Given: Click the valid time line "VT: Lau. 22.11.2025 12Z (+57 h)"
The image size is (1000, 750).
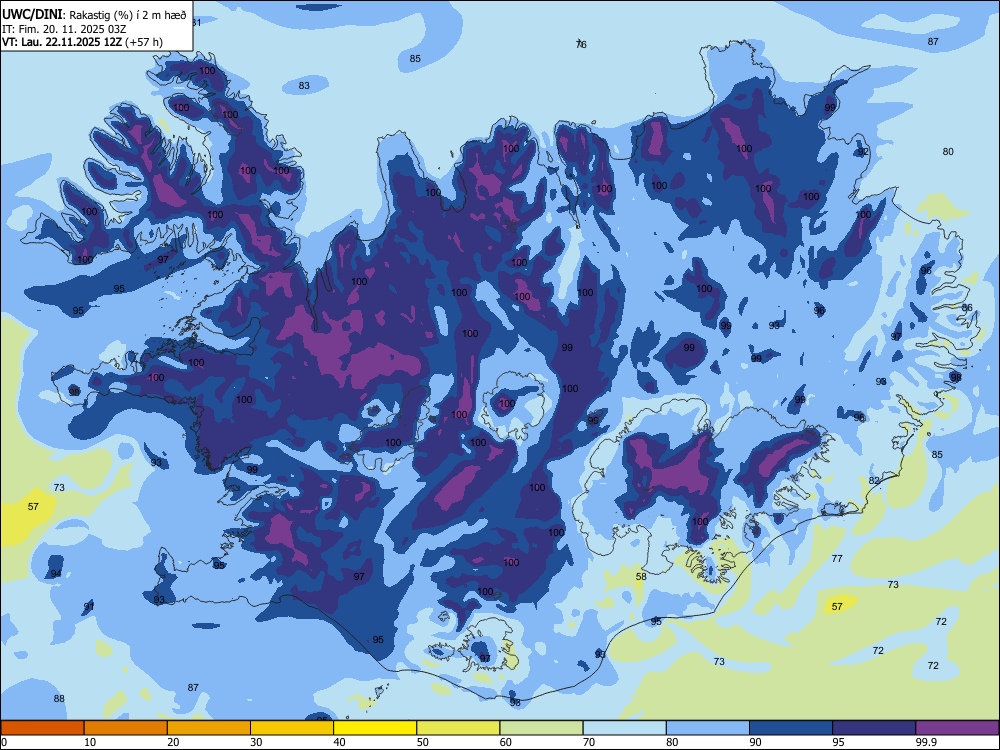Looking at the screenshot, I should (x=82, y=43).
